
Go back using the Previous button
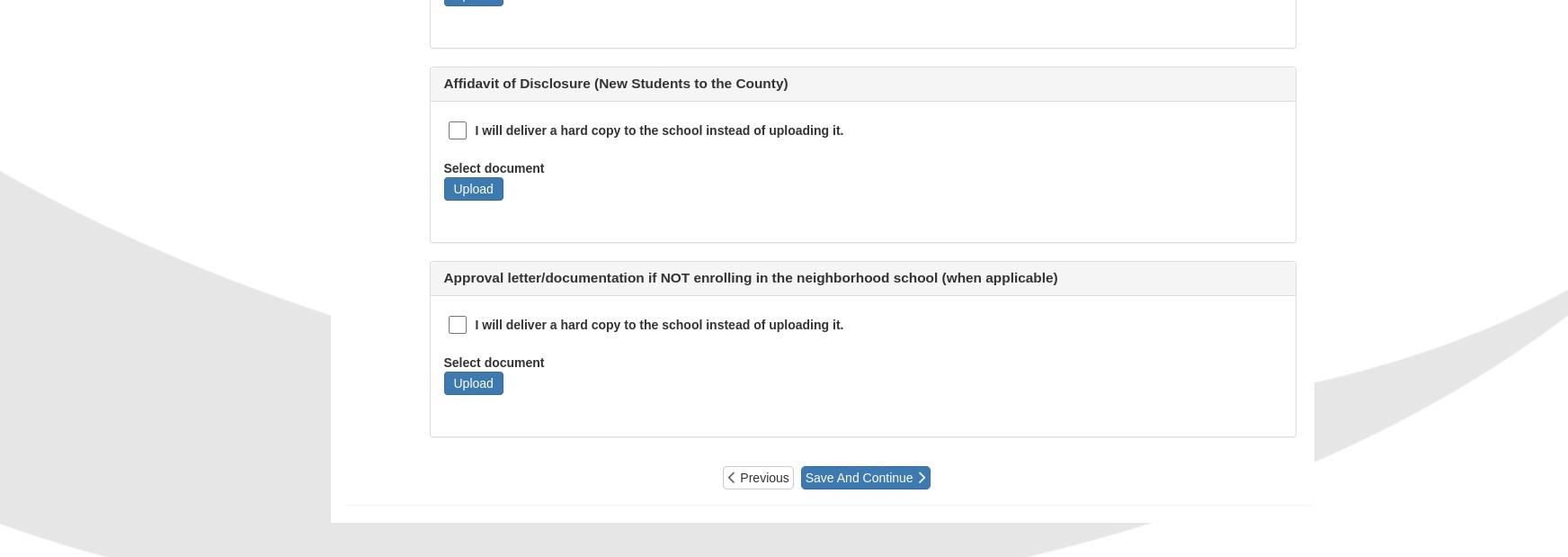pyautogui.click(x=758, y=478)
